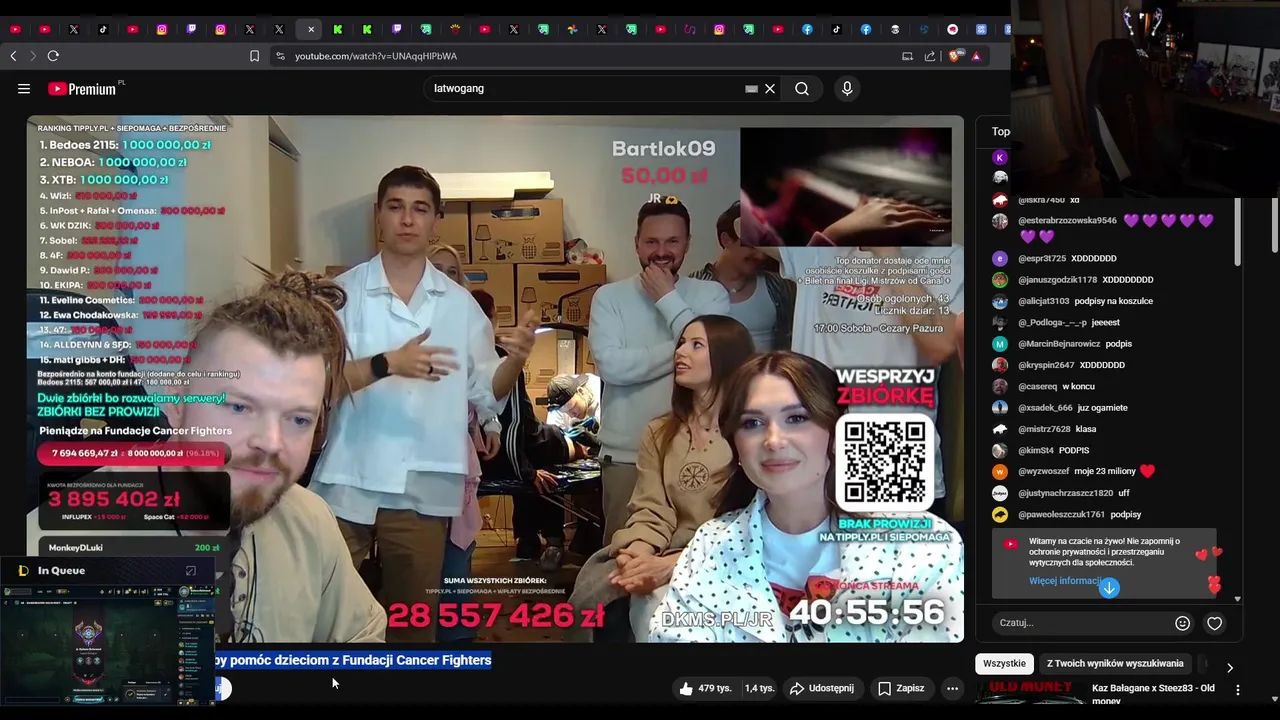This screenshot has width=1280, height=720.
Task: Open Brave Shields lion icon
Action: point(954,56)
